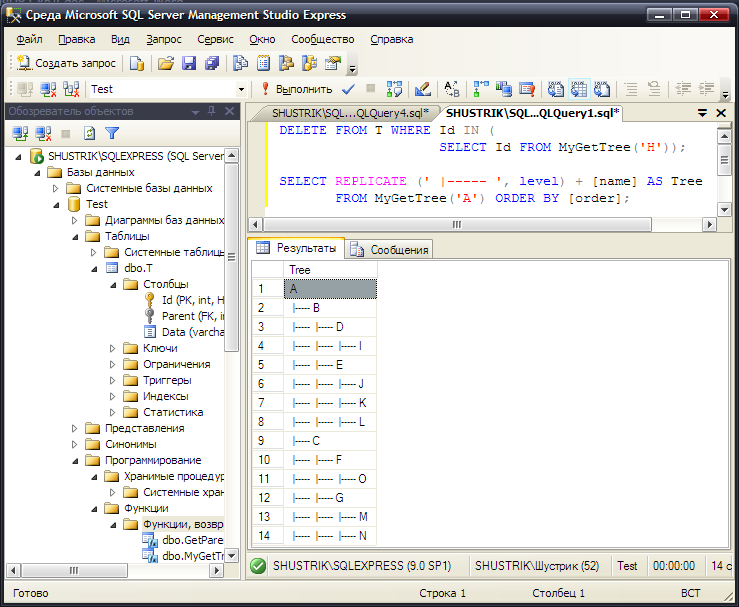Click the Save diskette icon
Viewport: 739px width, 607px height.
(189, 63)
